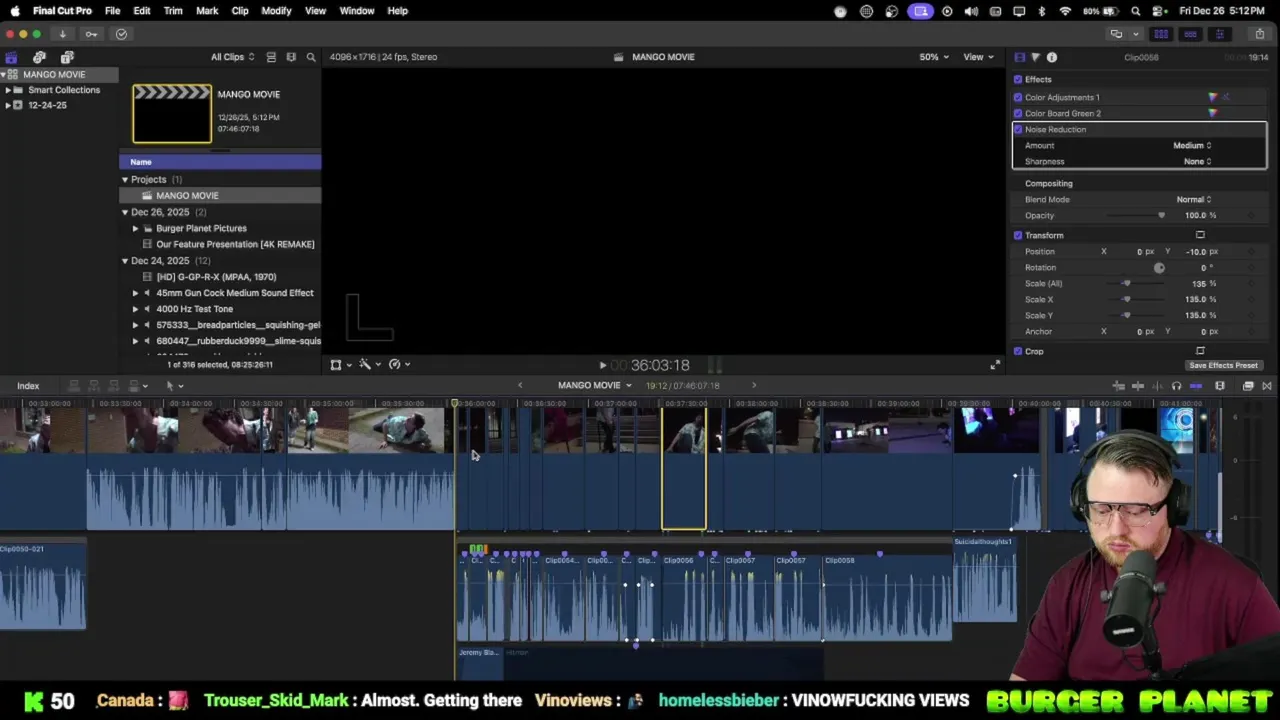Open MANGO MOVIE timeline title dropdown
The width and height of the screenshot is (1280, 720).
click(x=595, y=385)
